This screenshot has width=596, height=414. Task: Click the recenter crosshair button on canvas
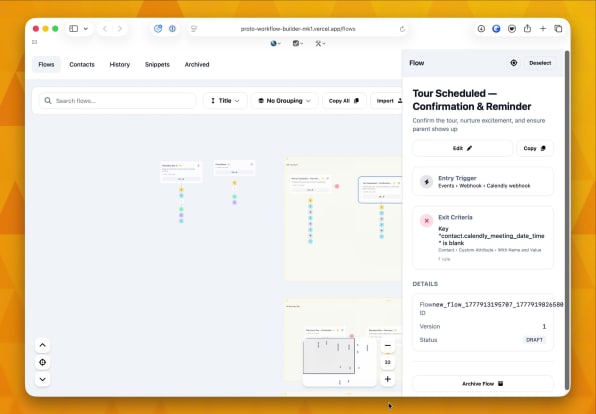[x=43, y=362]
